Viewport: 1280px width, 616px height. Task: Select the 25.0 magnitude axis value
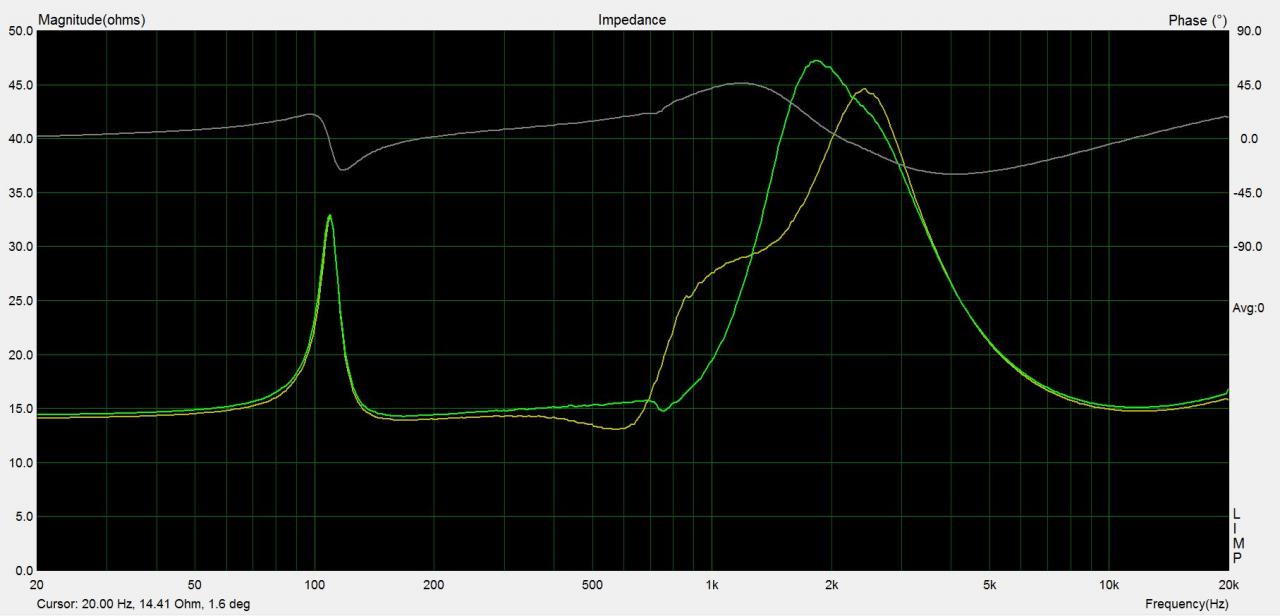20,301
